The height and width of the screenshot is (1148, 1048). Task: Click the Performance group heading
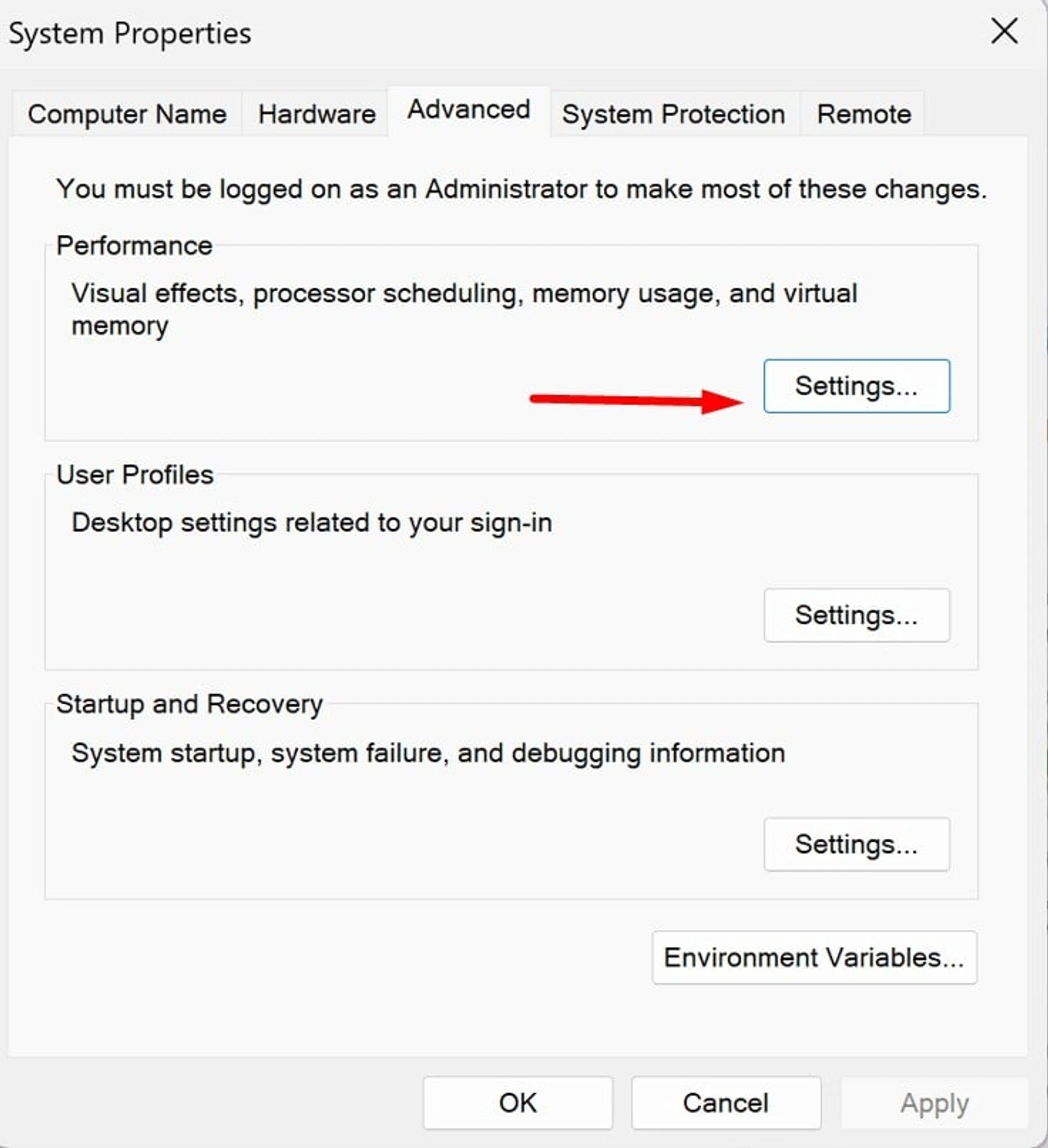click(x=135, y=245)
